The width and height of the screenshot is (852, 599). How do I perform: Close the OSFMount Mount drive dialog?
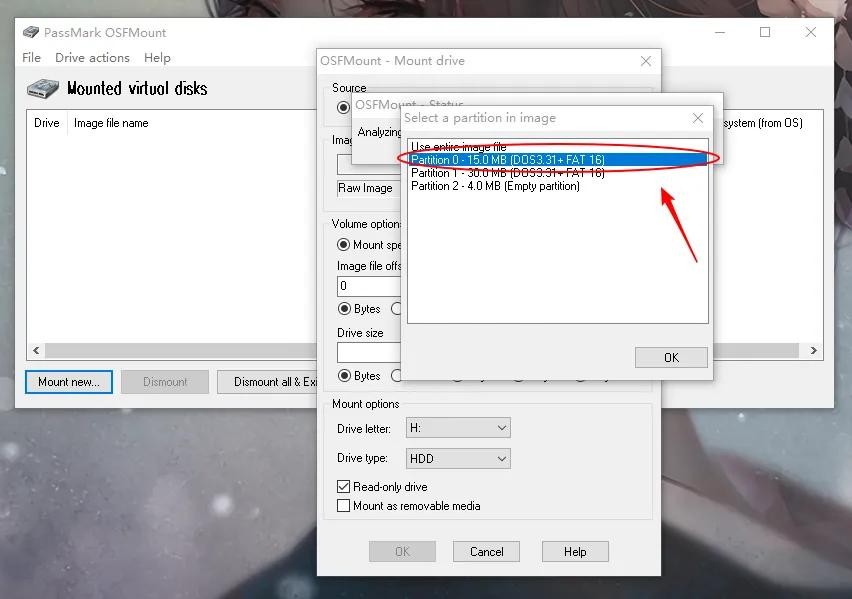point(645,61)
